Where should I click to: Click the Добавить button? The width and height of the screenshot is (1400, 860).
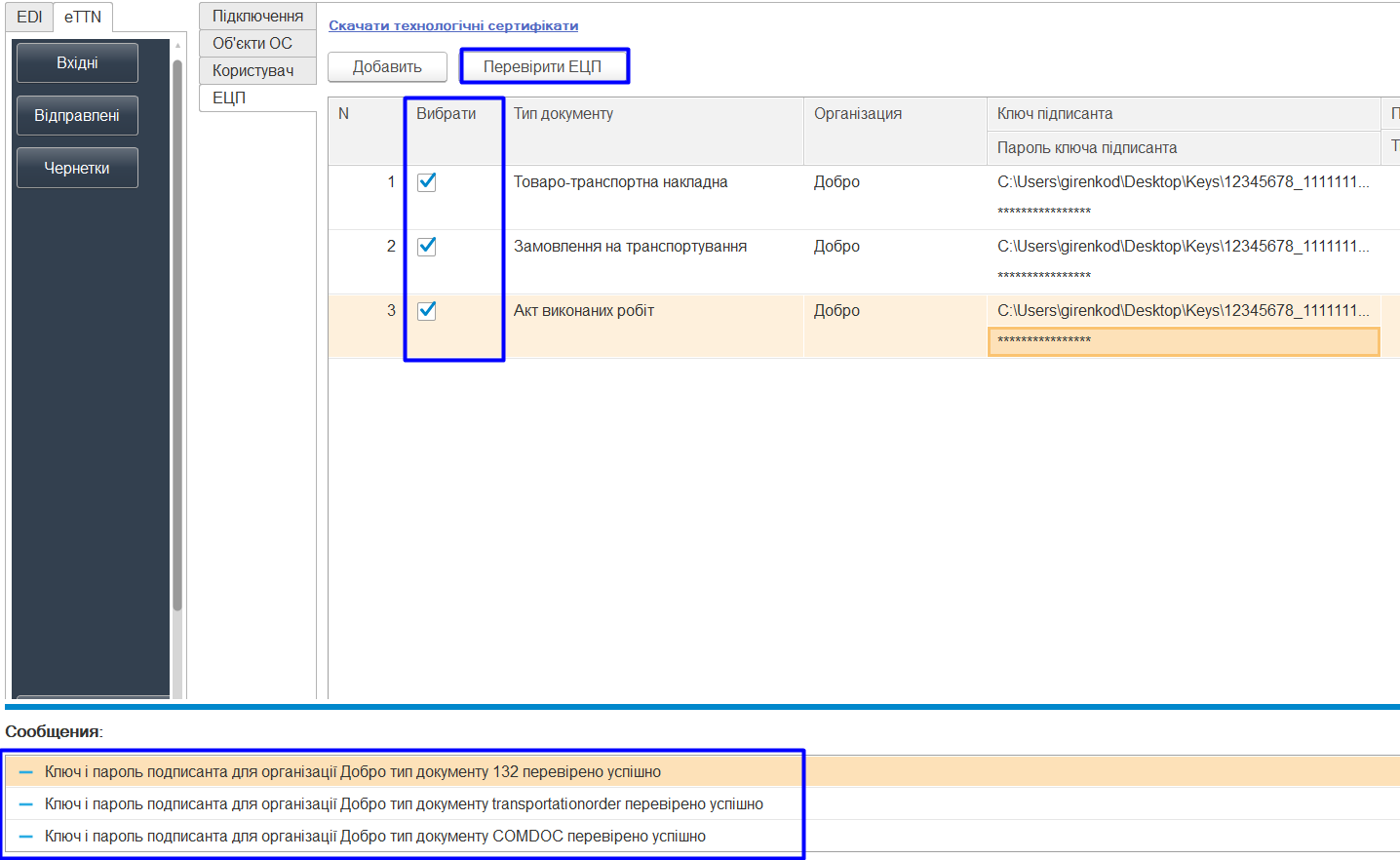(x=387, y=66)
